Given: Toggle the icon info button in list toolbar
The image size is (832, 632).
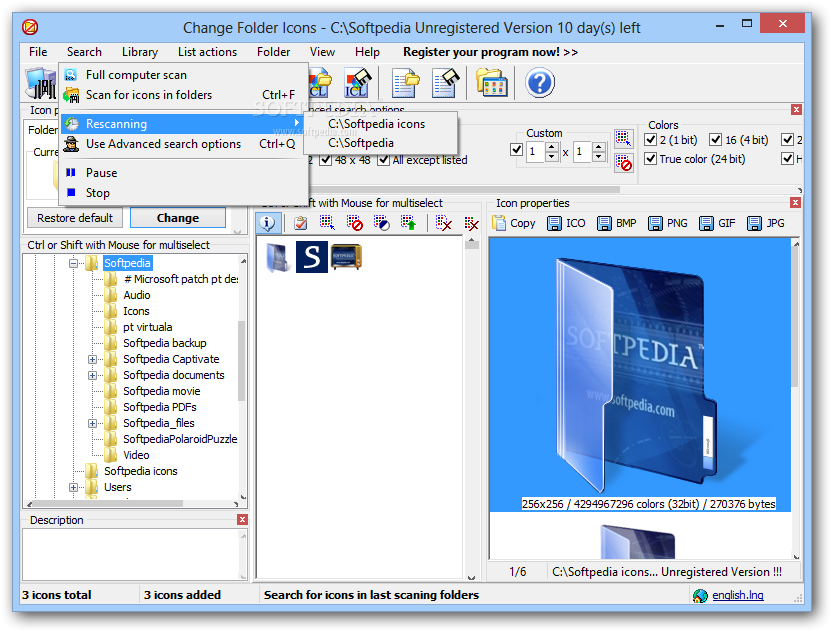Looking at the screenshot, I should coord(267,223).
